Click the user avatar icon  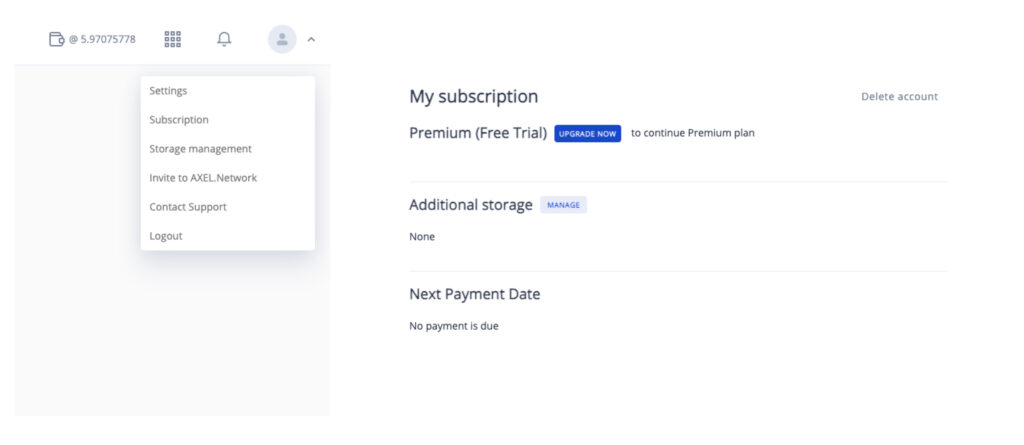[x=282, y=39]
